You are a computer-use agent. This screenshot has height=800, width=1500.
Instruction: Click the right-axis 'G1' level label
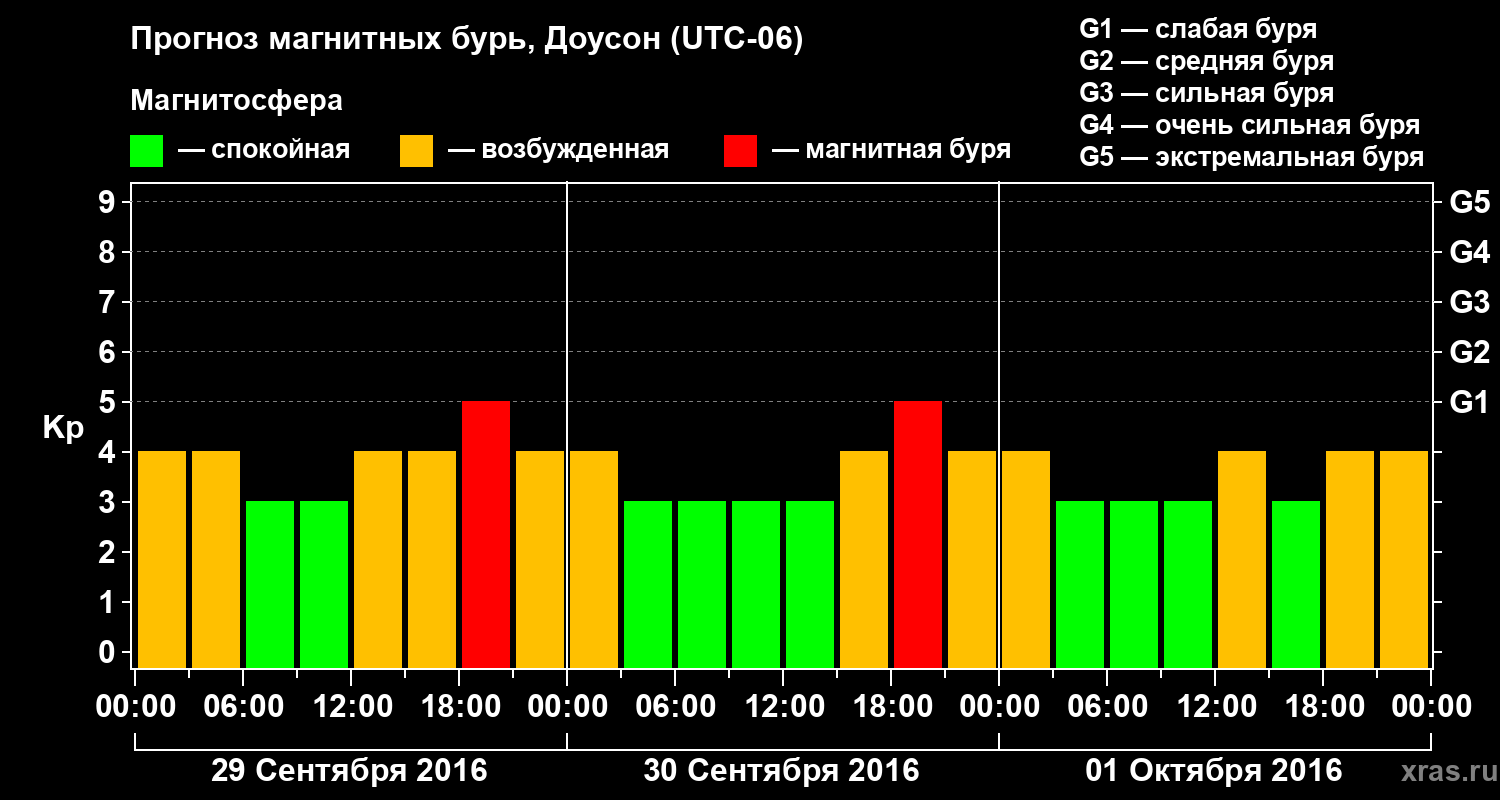tap(1469, 402)
